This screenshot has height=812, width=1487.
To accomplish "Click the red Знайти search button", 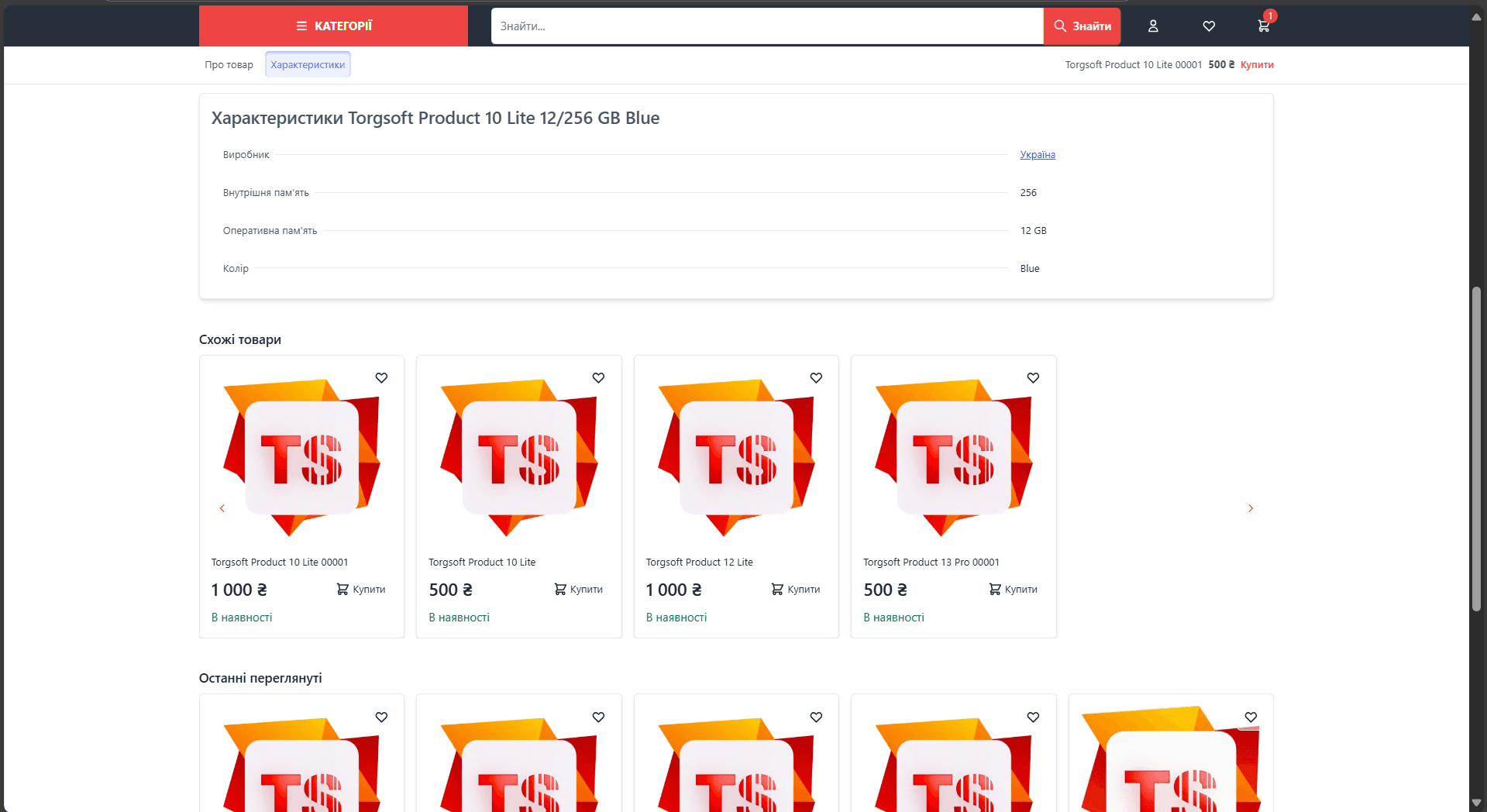I will pyautogui.click(x=1083, y=26).
